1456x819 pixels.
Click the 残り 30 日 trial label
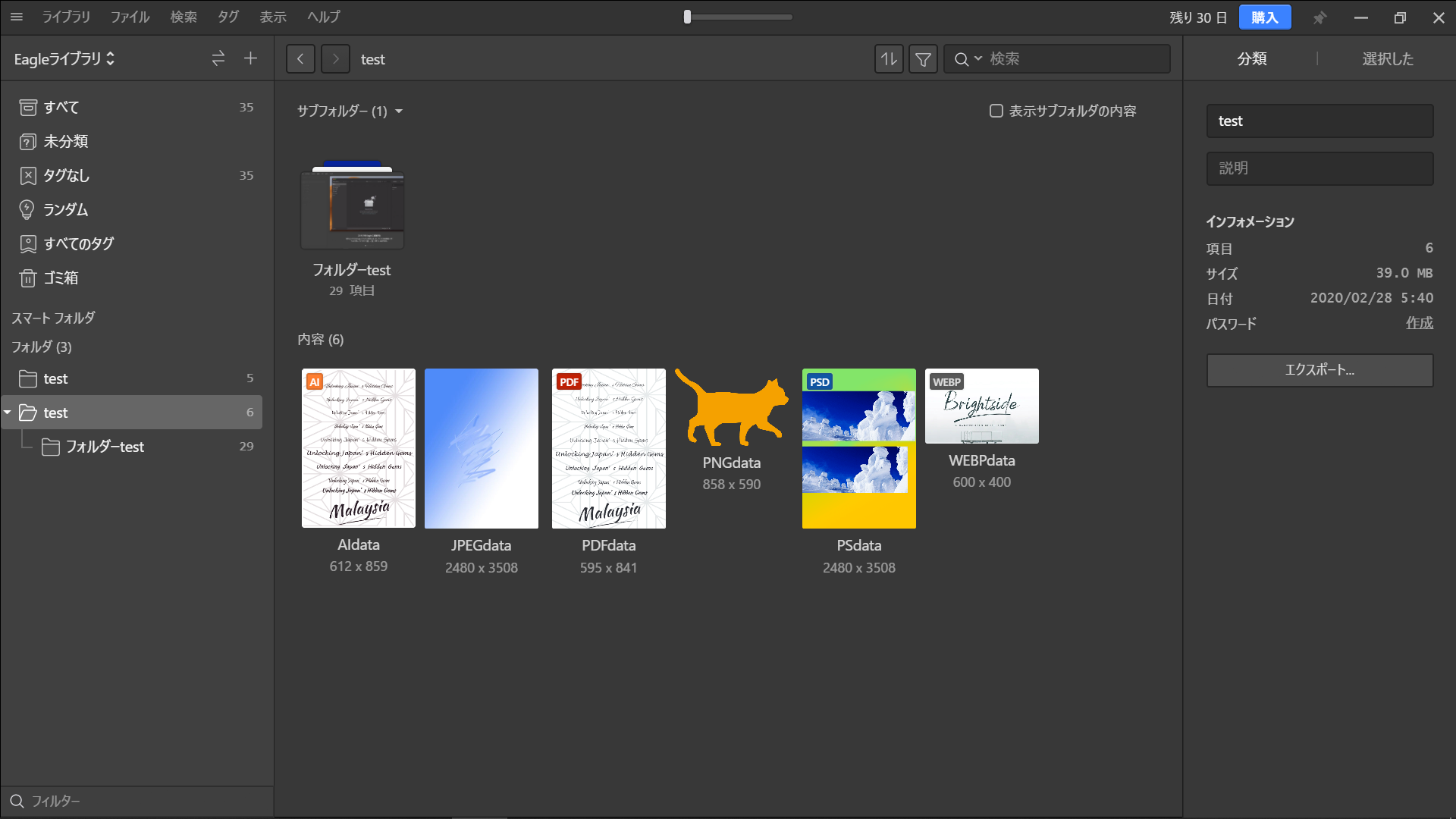(x=1198, y=17)
